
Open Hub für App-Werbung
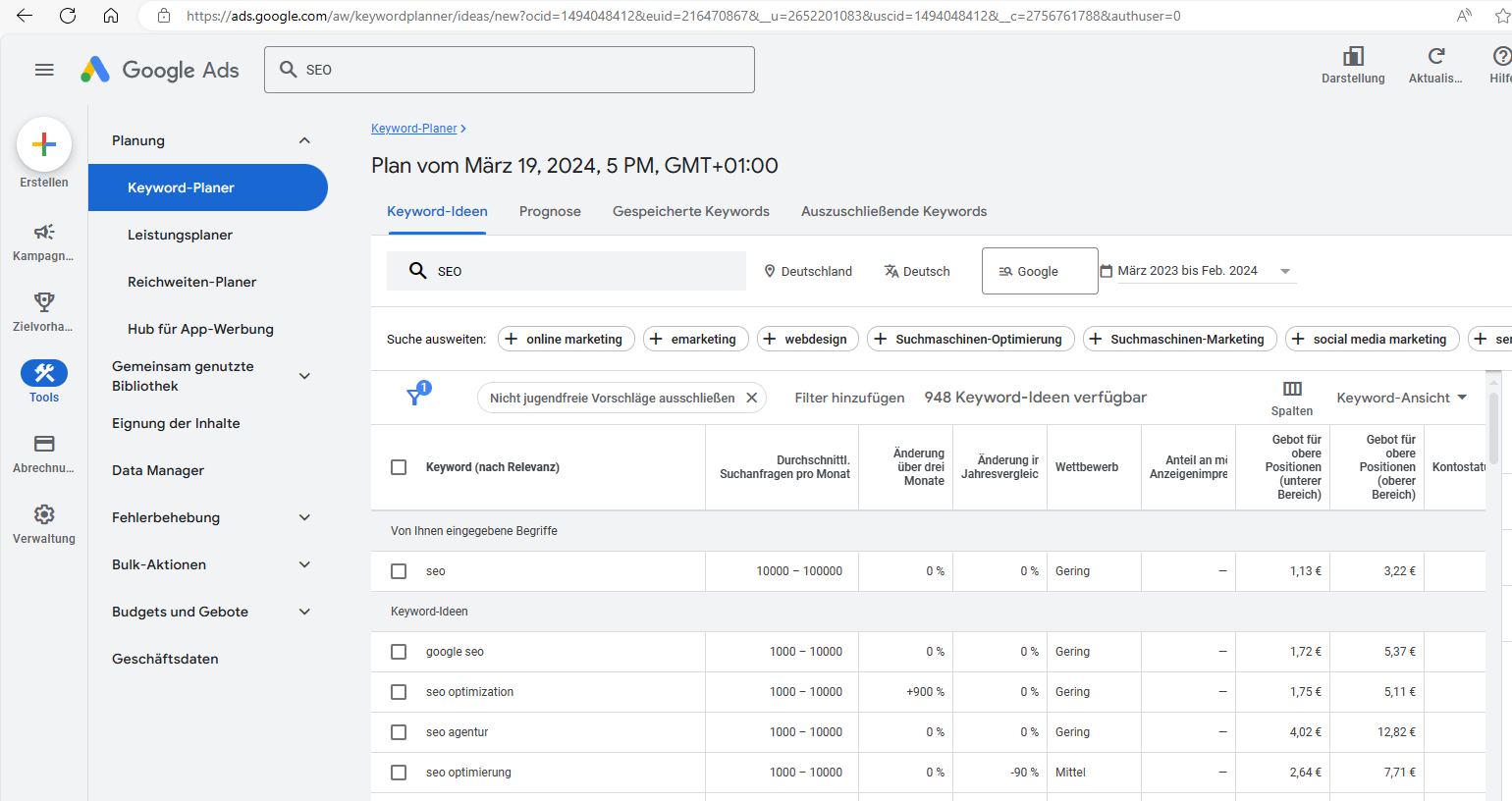200,329
